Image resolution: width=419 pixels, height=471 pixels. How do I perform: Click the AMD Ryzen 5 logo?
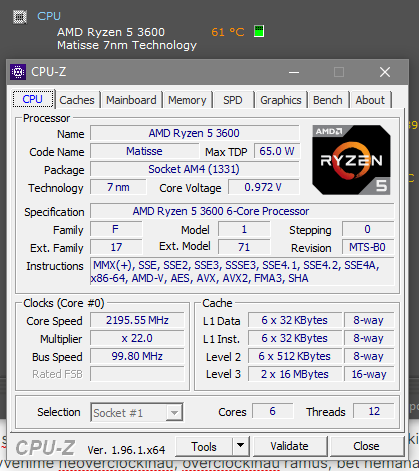point(351,160)
